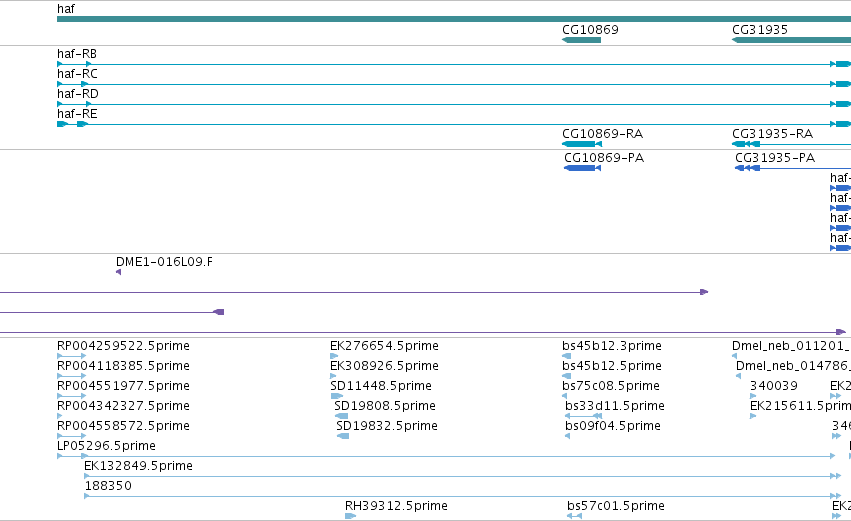
Task: Select the haf-RC transcript label
Action: pyautogui.click(x=77, y=74)
